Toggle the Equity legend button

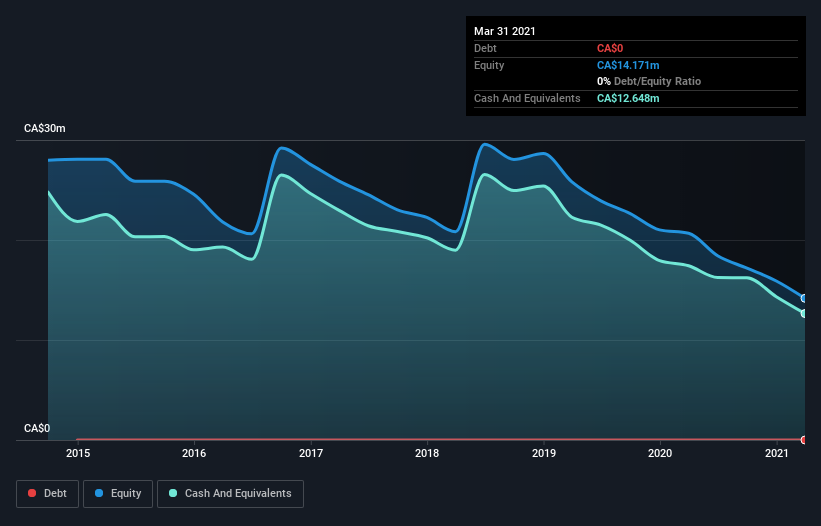(118, 494)
